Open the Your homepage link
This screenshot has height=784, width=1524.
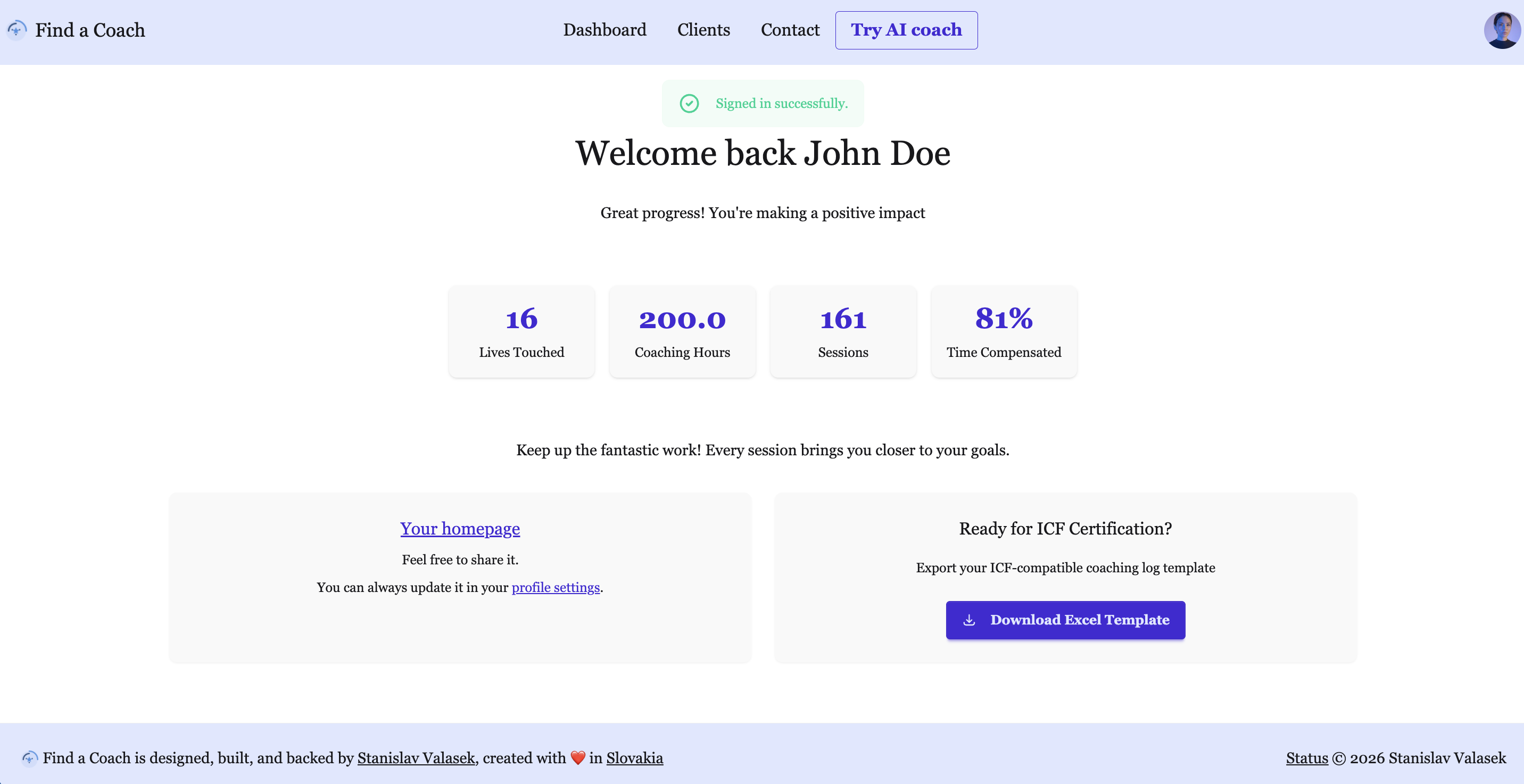click(460, 529)
